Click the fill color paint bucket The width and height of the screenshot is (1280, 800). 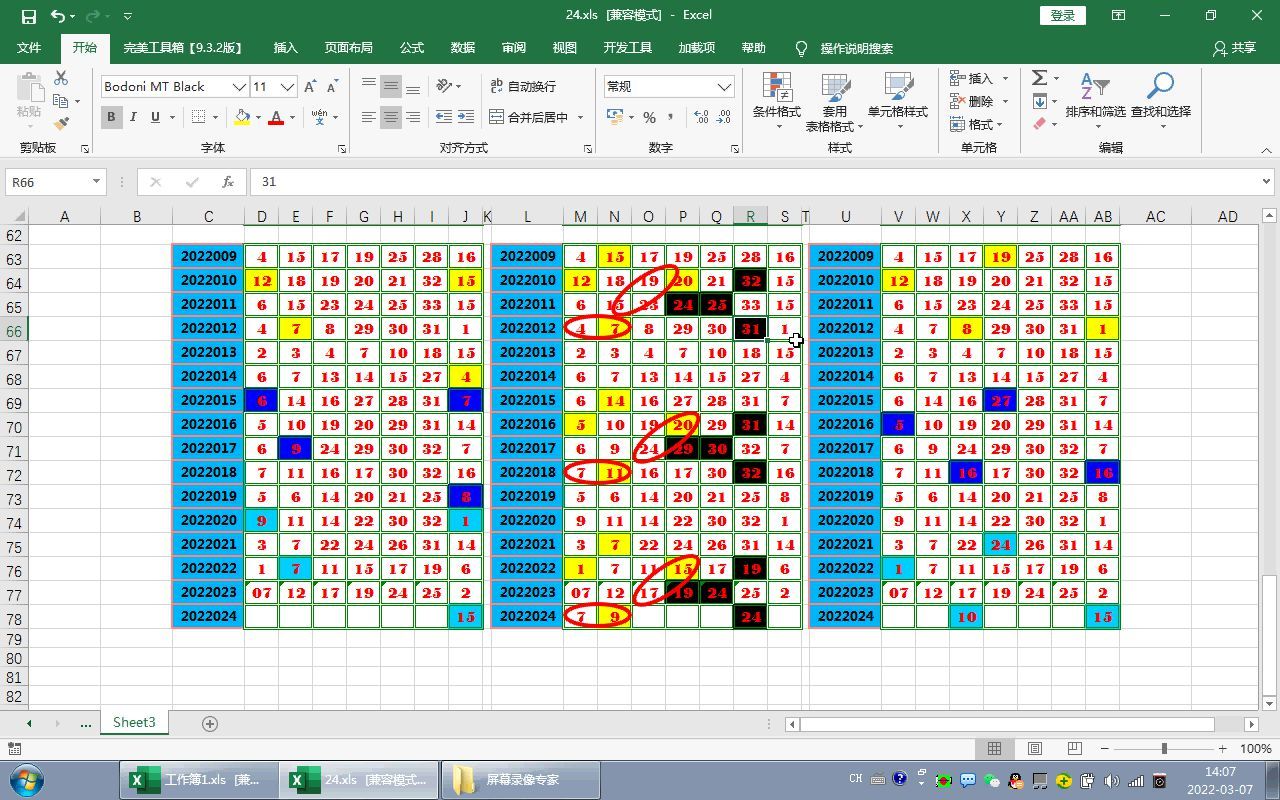tap(242, 117)
